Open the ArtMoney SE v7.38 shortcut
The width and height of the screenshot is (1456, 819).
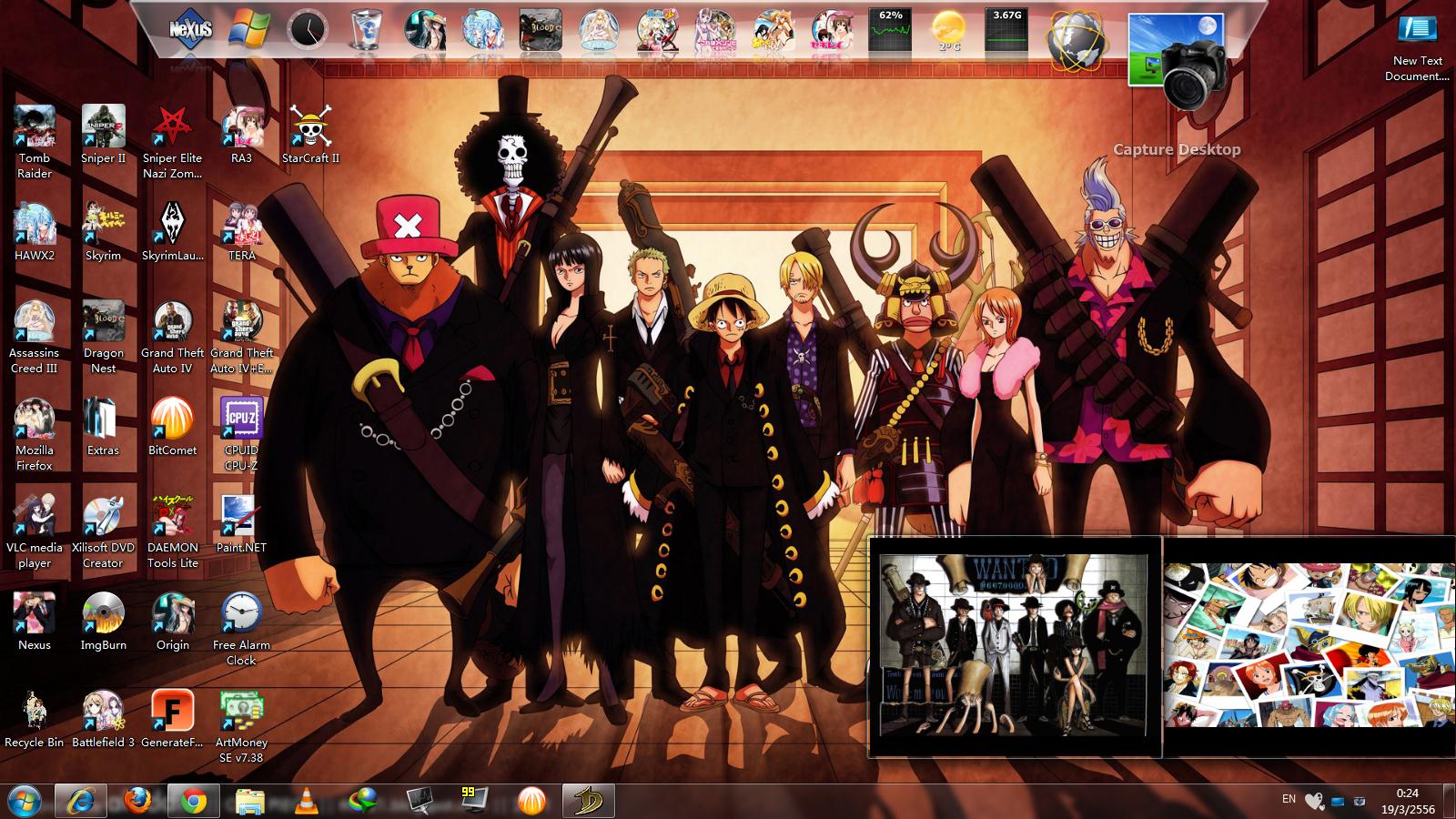pyautogui.click(x=241, y=725)
